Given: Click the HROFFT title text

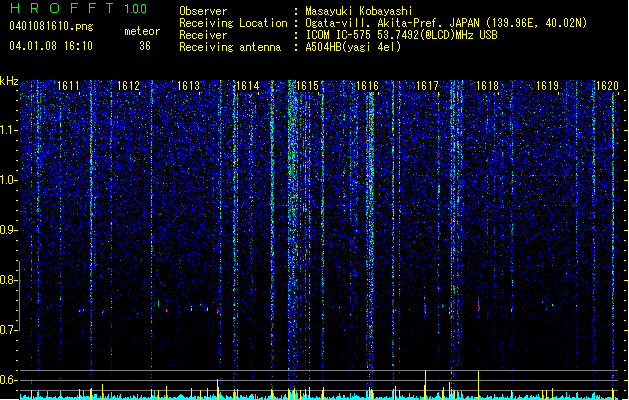Looking at the screenshot, I should 62,8.
